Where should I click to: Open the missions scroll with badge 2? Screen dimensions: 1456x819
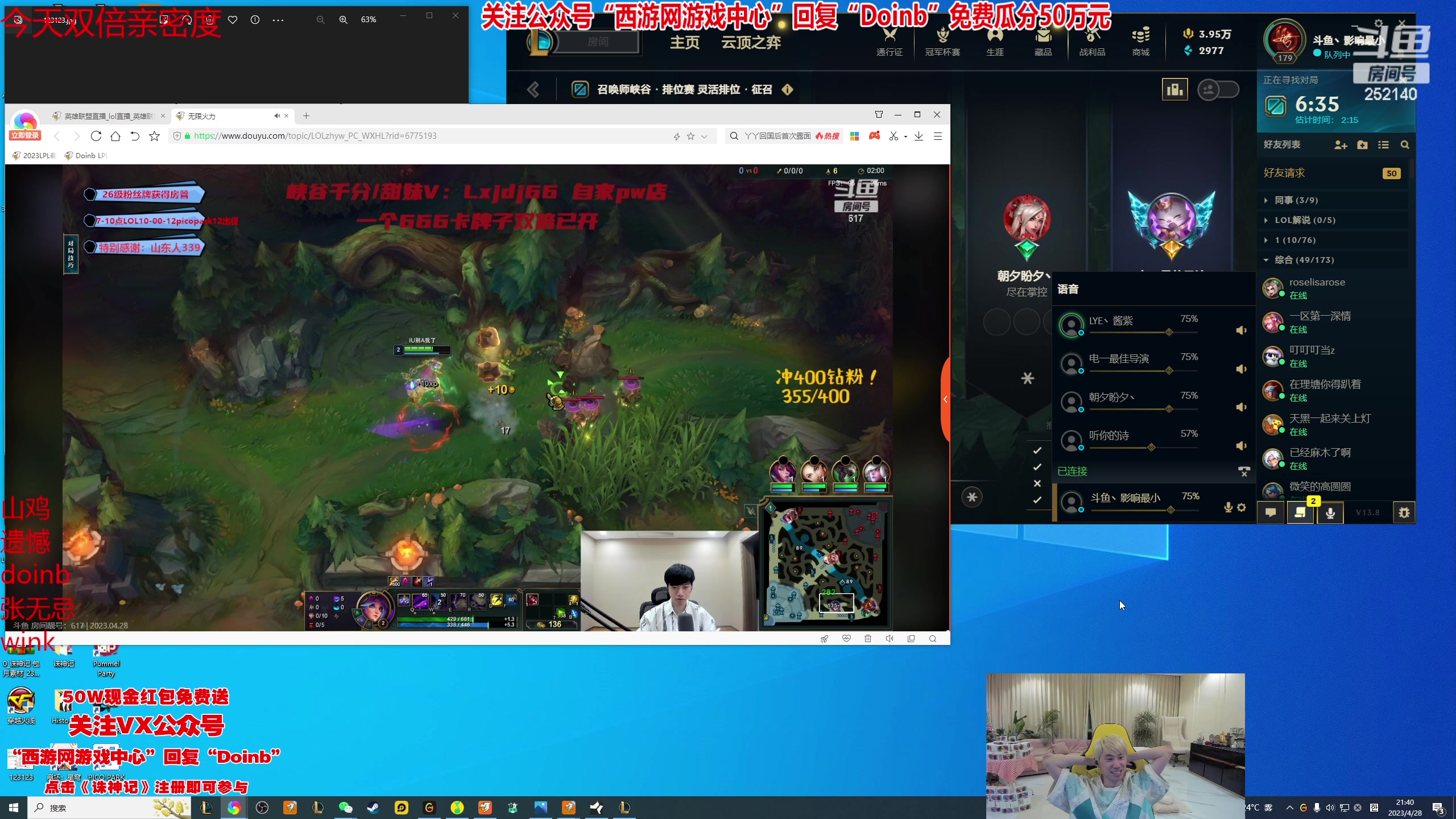click(1300, 512)
